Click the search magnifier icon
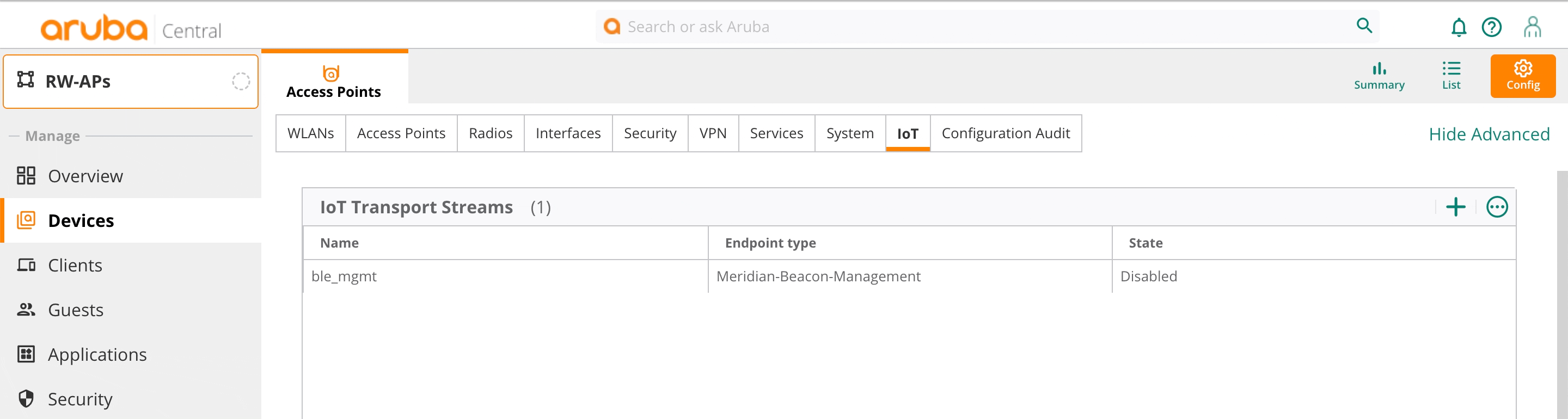The width and height of the screenshot is (1568, 419). coord(1364,26)
